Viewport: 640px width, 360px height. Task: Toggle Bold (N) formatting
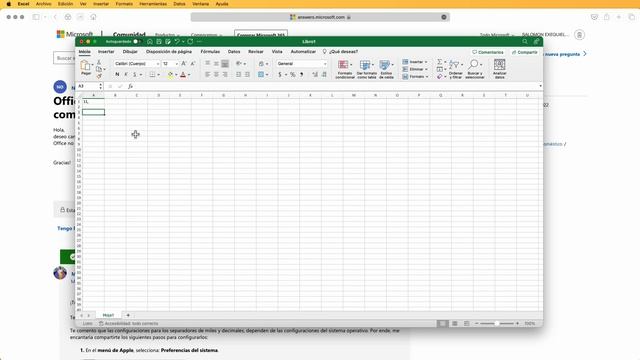[117, 74]
